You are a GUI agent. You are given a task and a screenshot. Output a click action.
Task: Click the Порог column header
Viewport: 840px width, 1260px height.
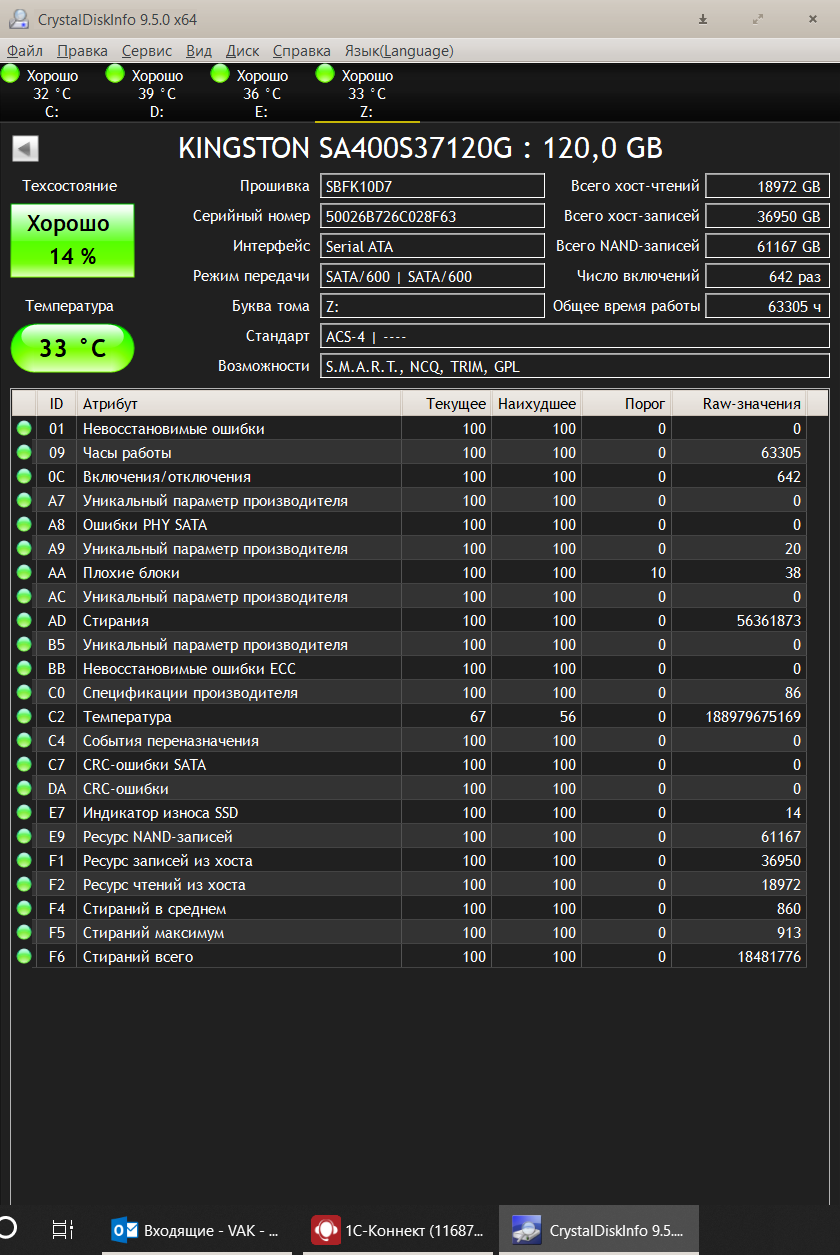626,404
